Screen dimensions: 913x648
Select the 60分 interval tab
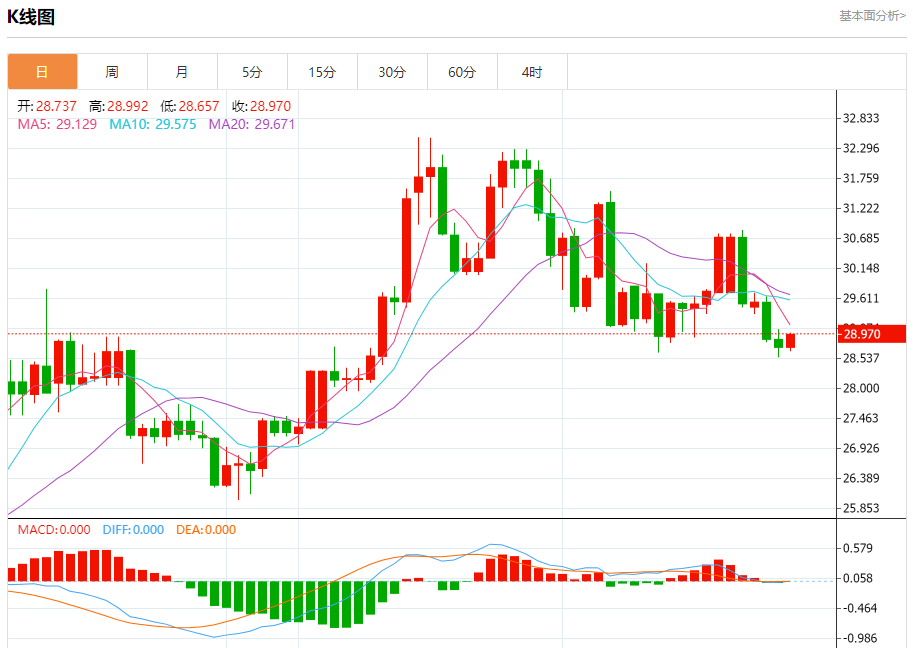[462, 72]
